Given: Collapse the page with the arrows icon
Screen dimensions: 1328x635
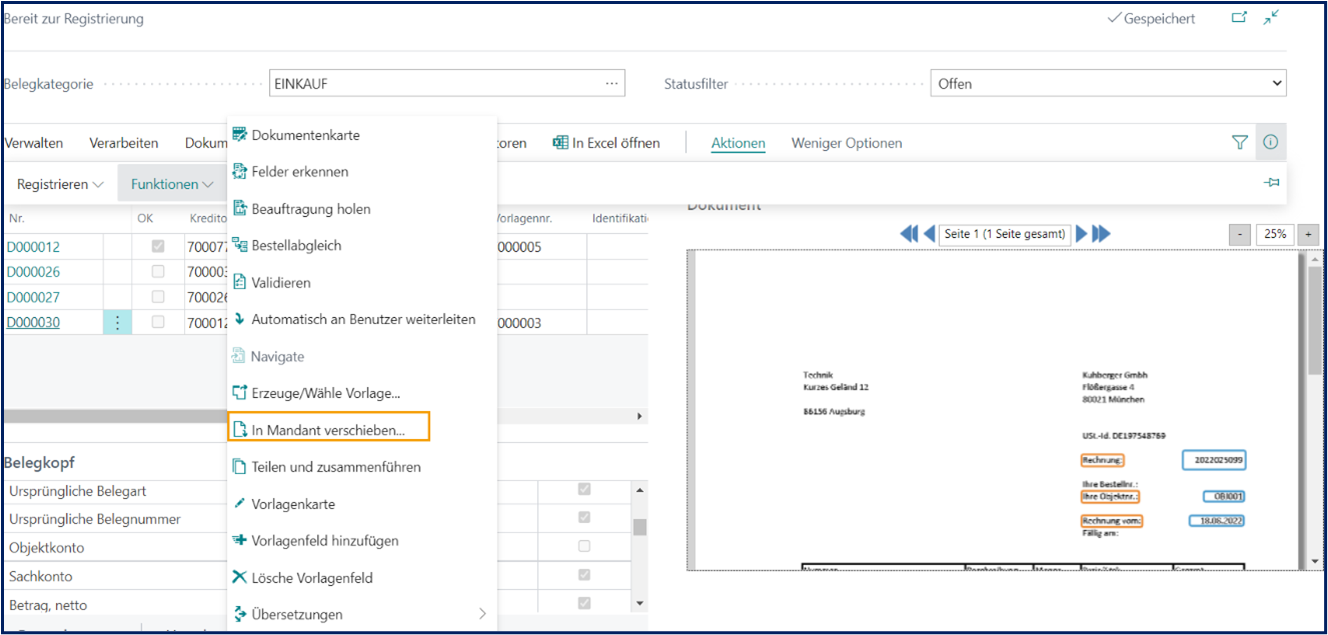Looking at the screenshot, I should (x=1271, y=18).
